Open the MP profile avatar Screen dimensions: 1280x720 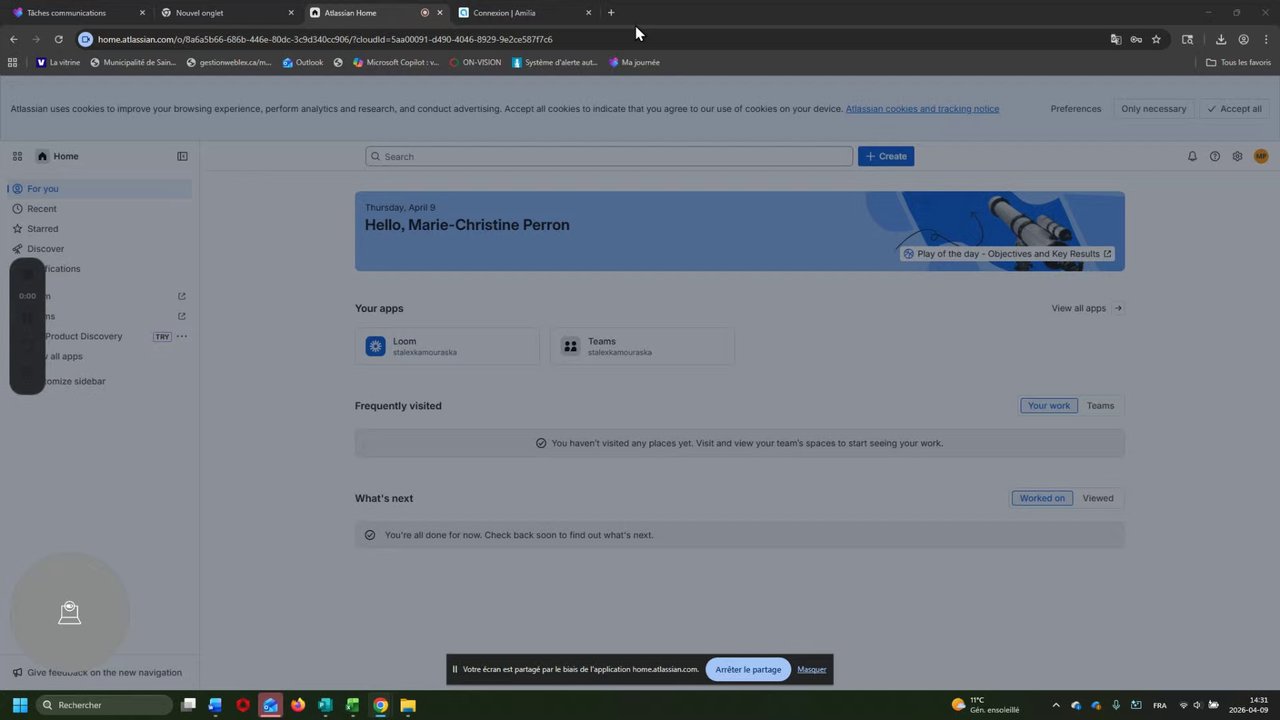[x=1260, y=156]
